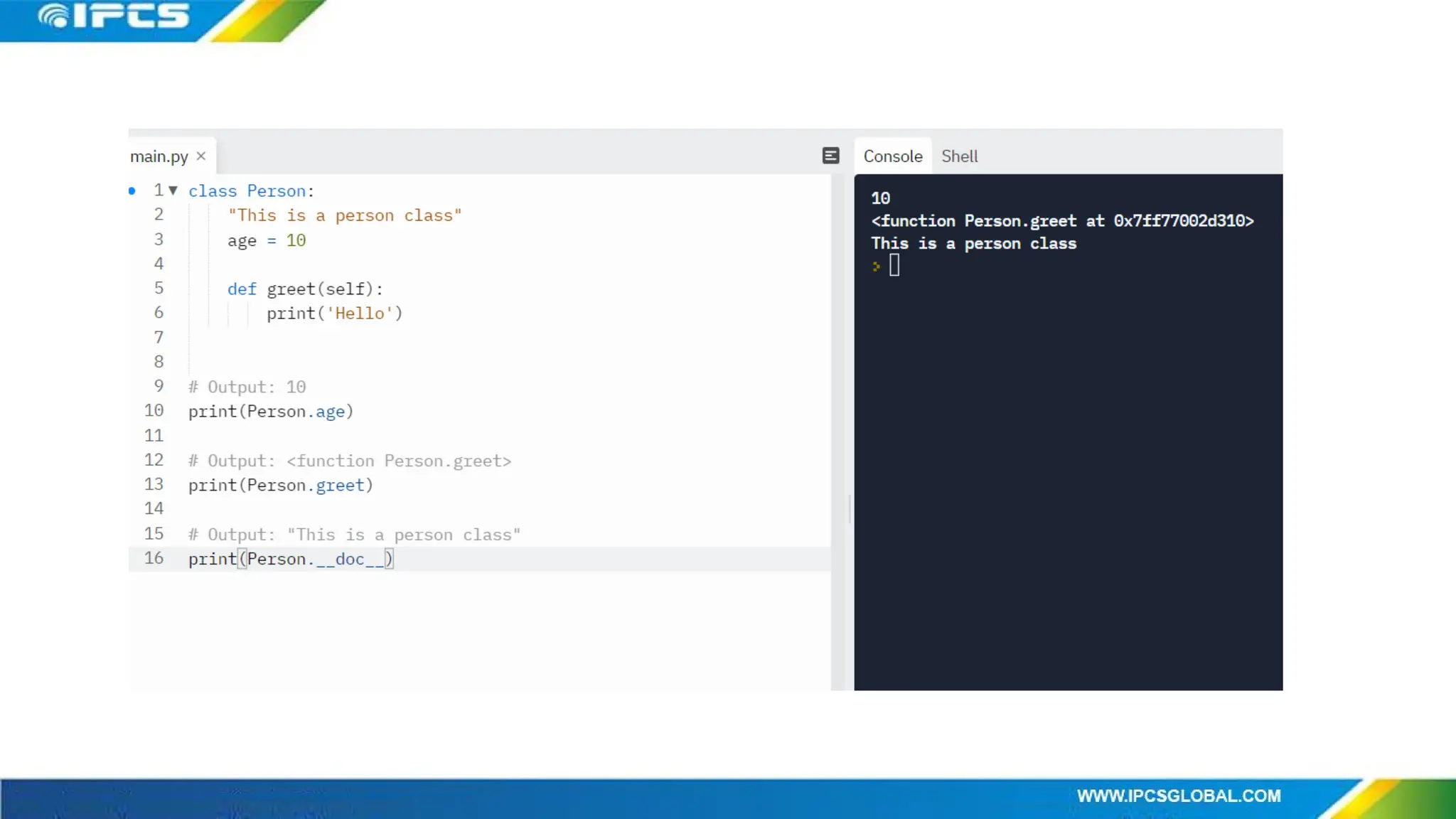This screenshot has height=819, width=1456.
Task: Click the IPCS logo in header
Action: point(114,17)
